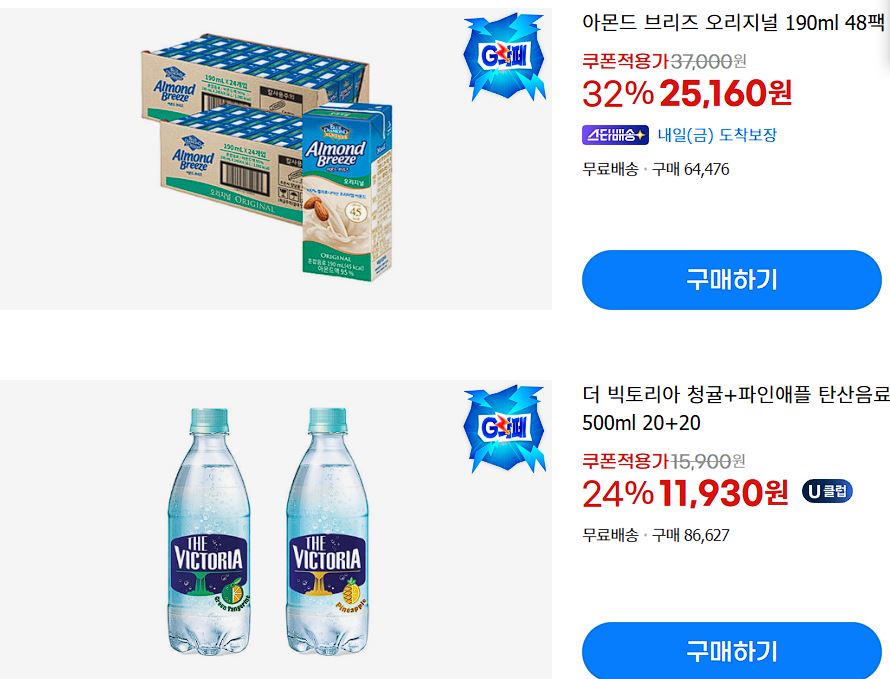The image size is (890, 679).
Task: Click the G-Festa badge on The Victoria item
Action: coord(505,429)
